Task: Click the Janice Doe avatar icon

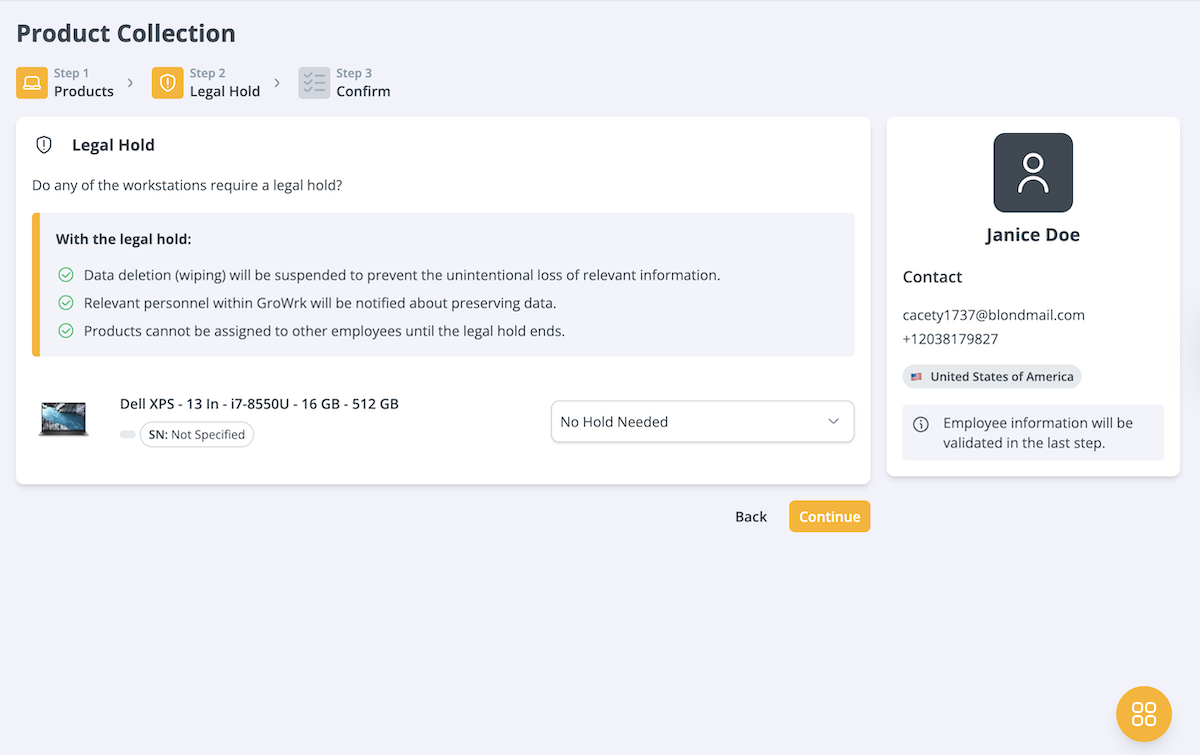Action: click(x=1033, y=173)
